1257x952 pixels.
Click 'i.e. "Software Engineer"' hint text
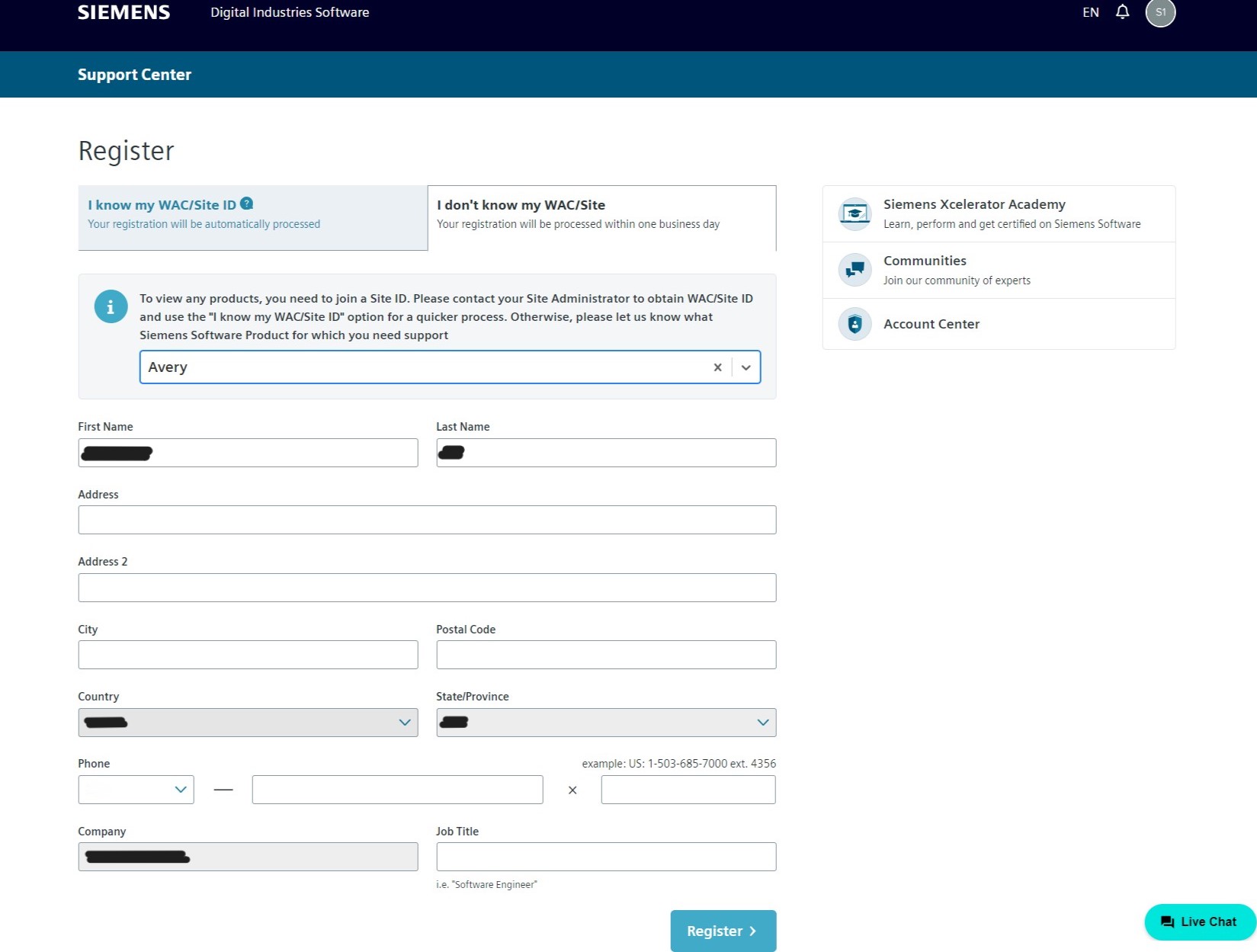click(x=486, y=885)
